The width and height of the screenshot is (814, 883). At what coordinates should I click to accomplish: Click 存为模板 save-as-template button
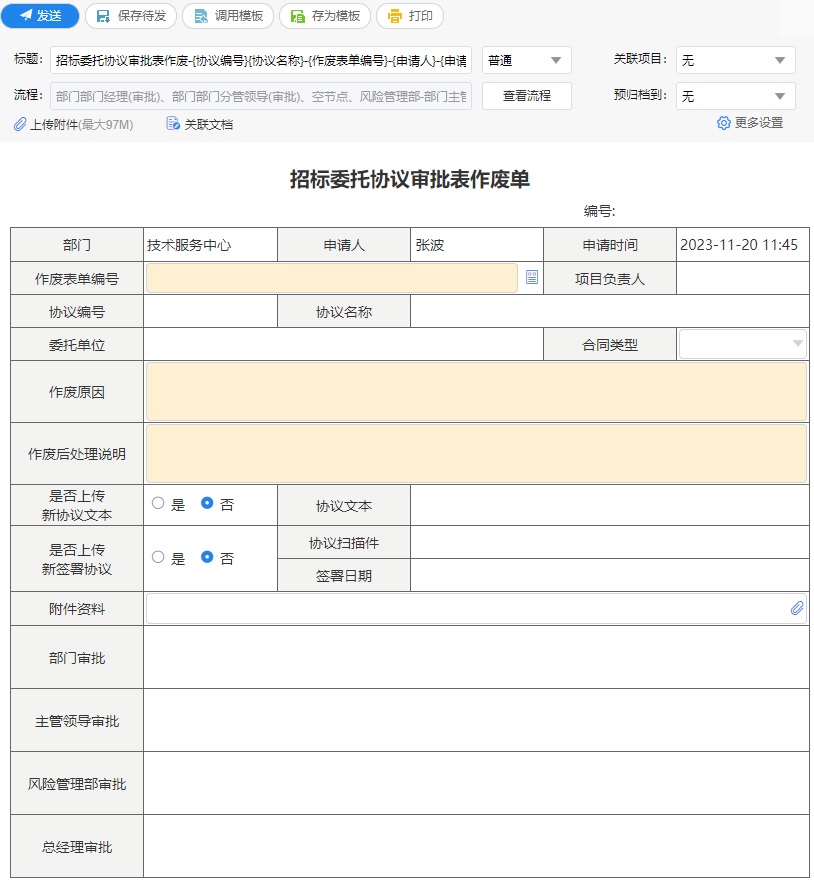pyautogui.click(x=324, y=16)
